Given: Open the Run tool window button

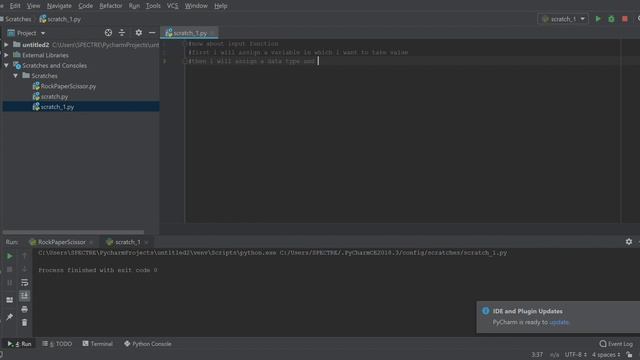Looking at the screenshot, I should (19, 344).
